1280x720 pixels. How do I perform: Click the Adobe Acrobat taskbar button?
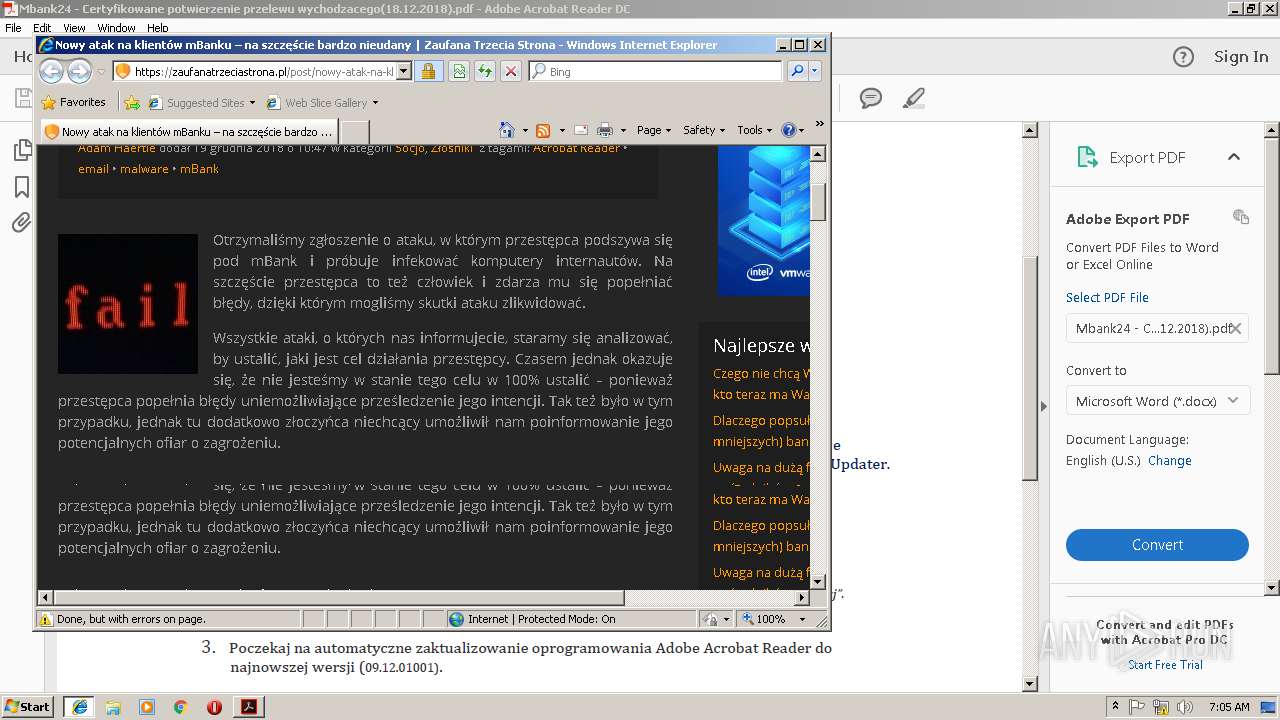pos(249,707)
